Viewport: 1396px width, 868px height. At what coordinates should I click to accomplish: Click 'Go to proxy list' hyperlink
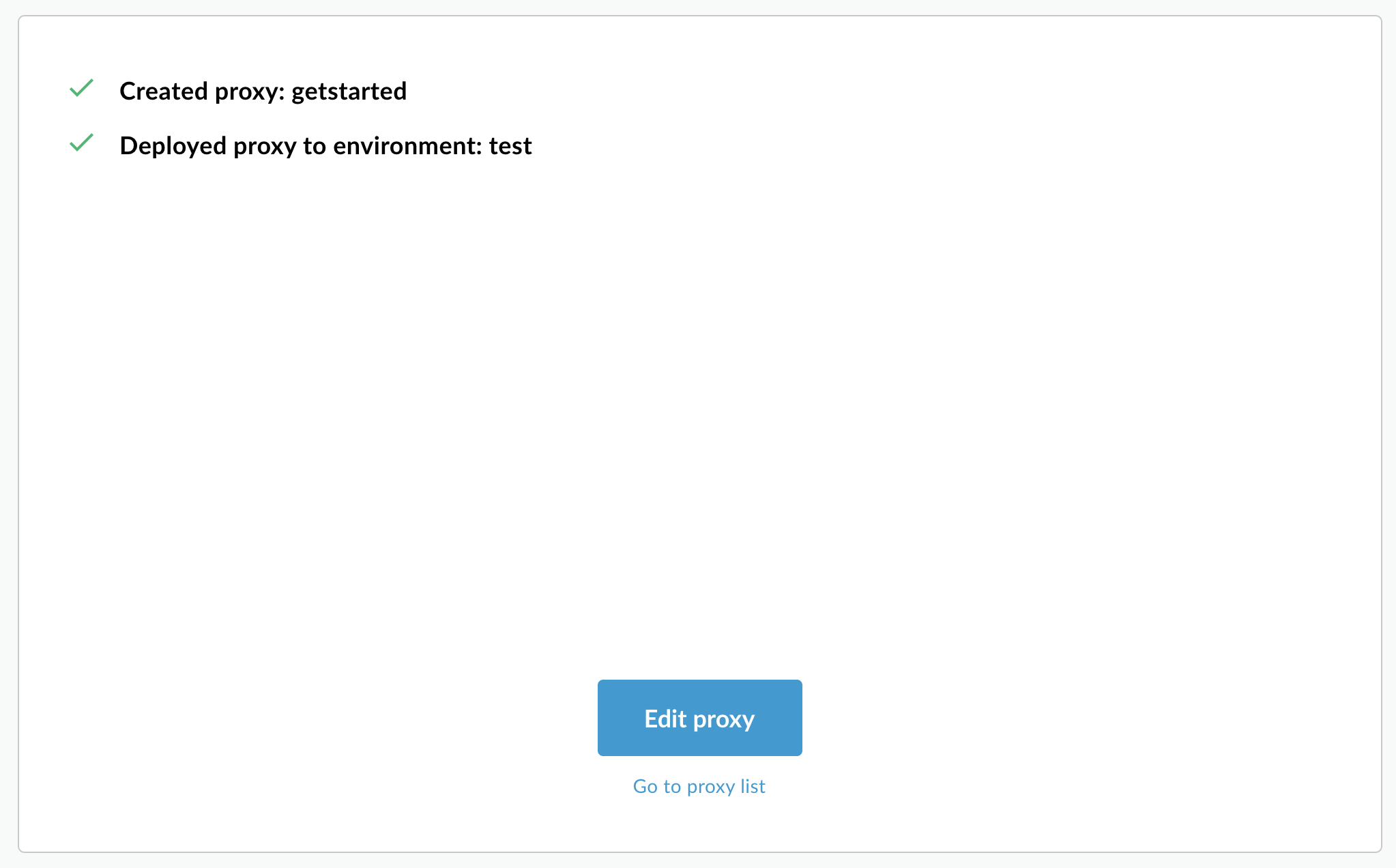pos(699,785)
